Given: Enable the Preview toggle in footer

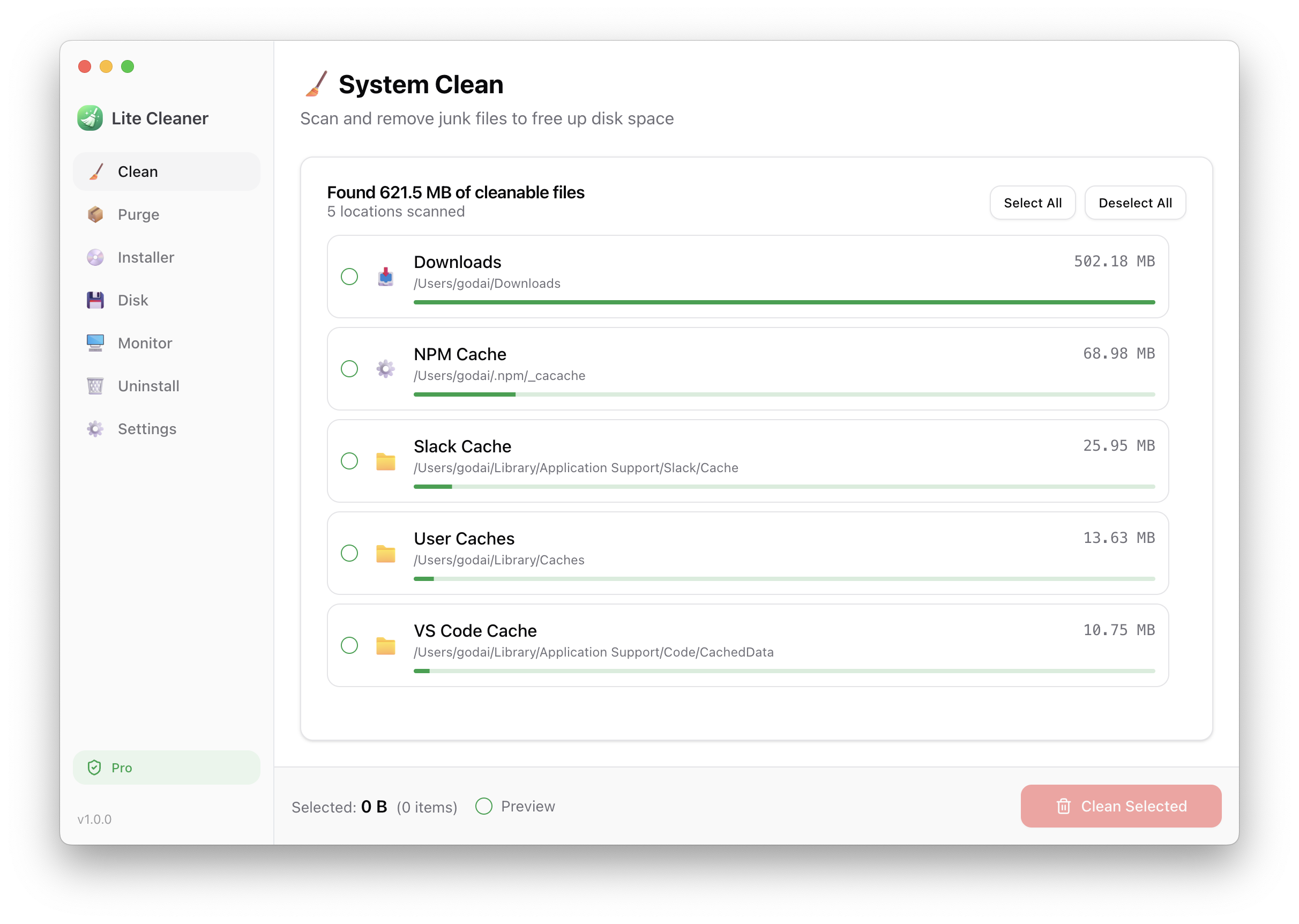Looking at the screenshot, I should pos(484,806).
